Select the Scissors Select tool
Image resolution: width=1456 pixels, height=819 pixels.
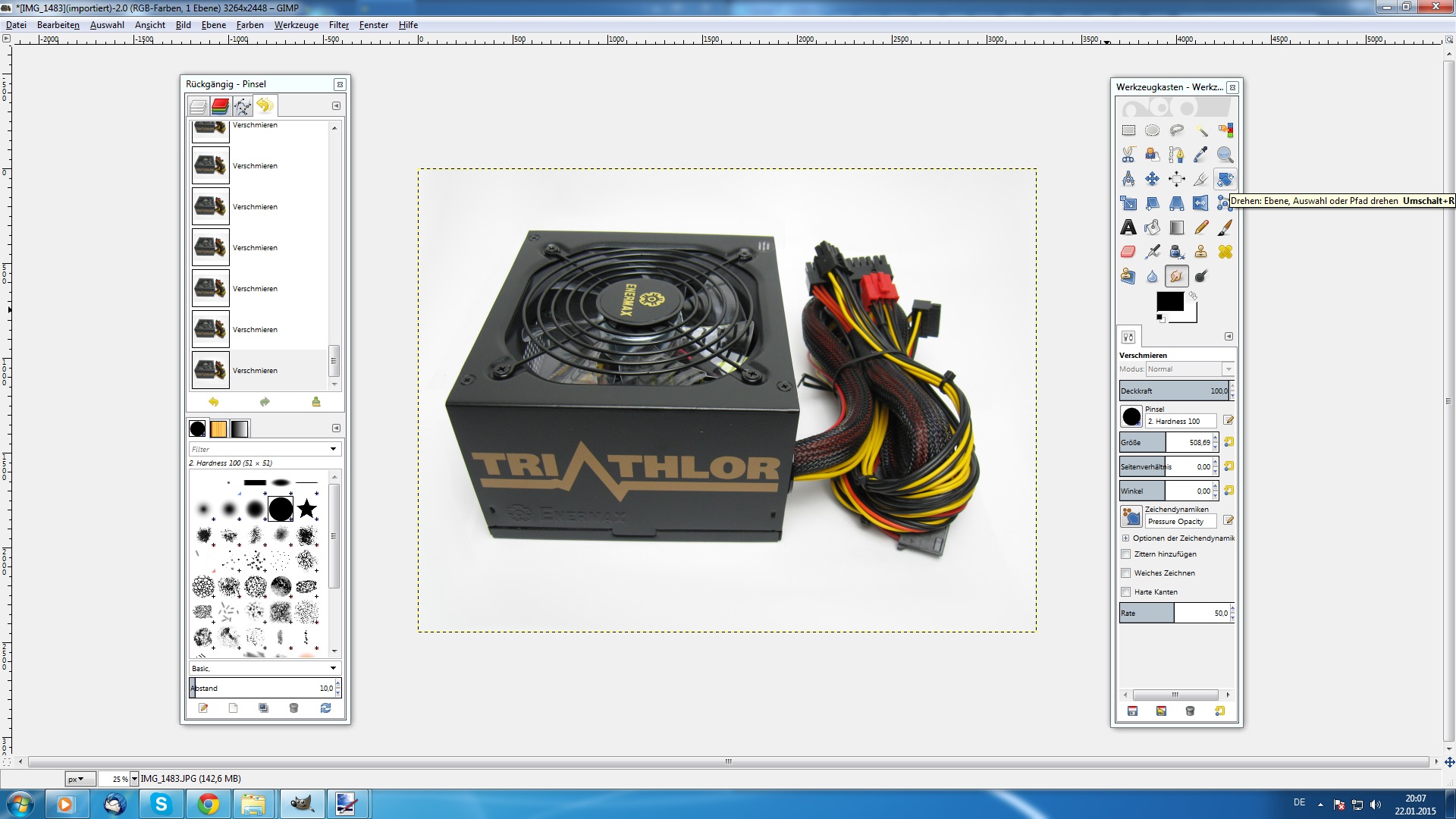[1128, 155]
